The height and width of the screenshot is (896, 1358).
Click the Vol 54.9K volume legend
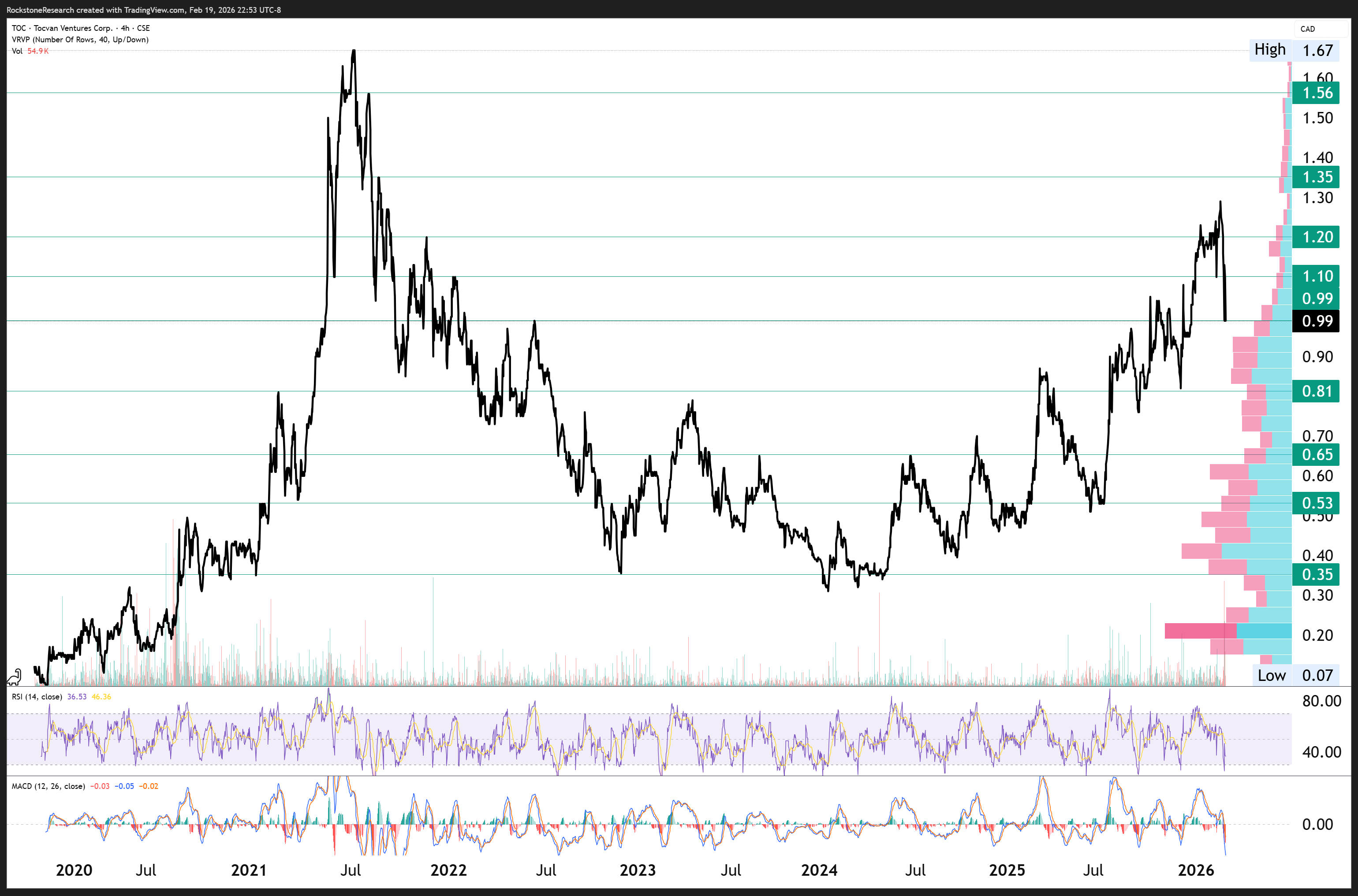(30, 51)
